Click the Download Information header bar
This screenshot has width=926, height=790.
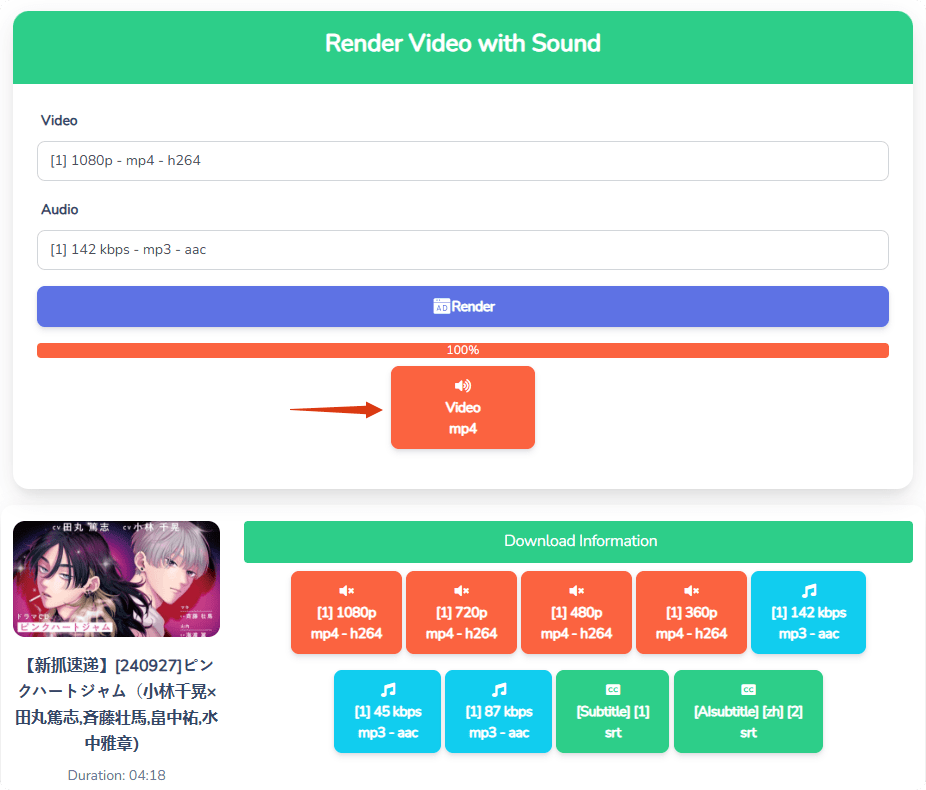[x=578, y=541]
